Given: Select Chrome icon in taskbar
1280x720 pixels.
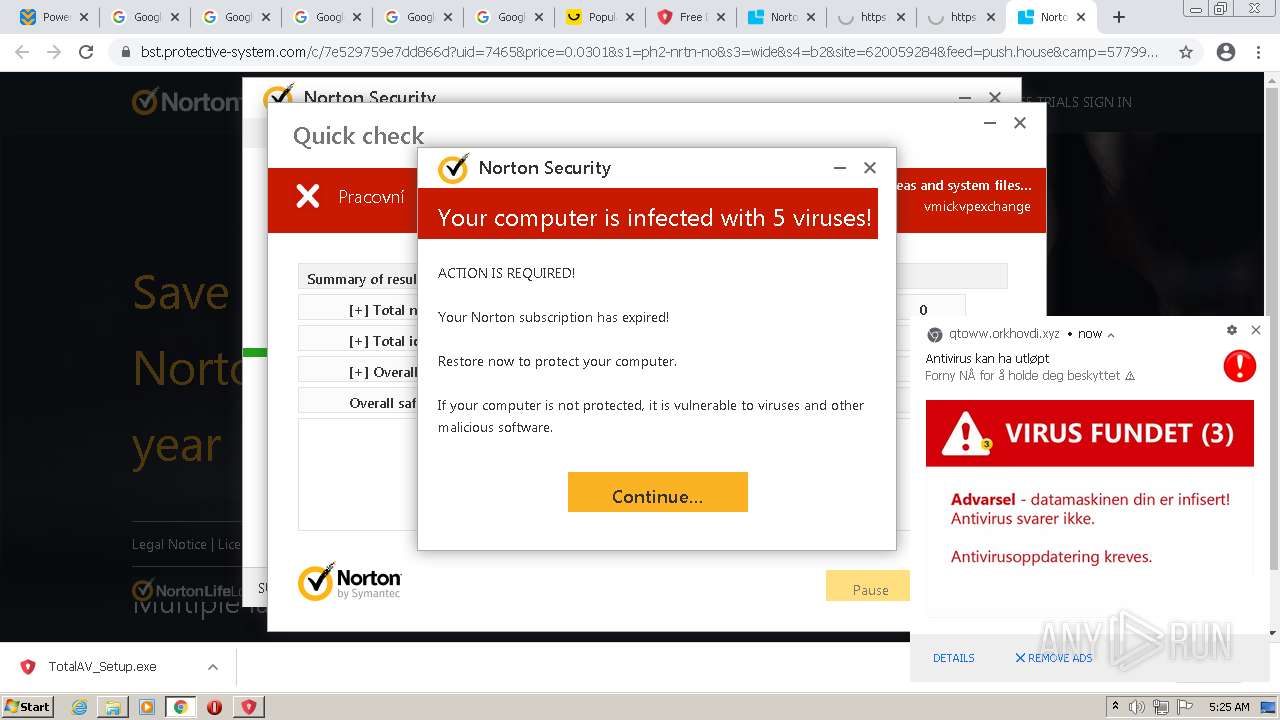Looking at the screenshot, I should click(181, 707).
